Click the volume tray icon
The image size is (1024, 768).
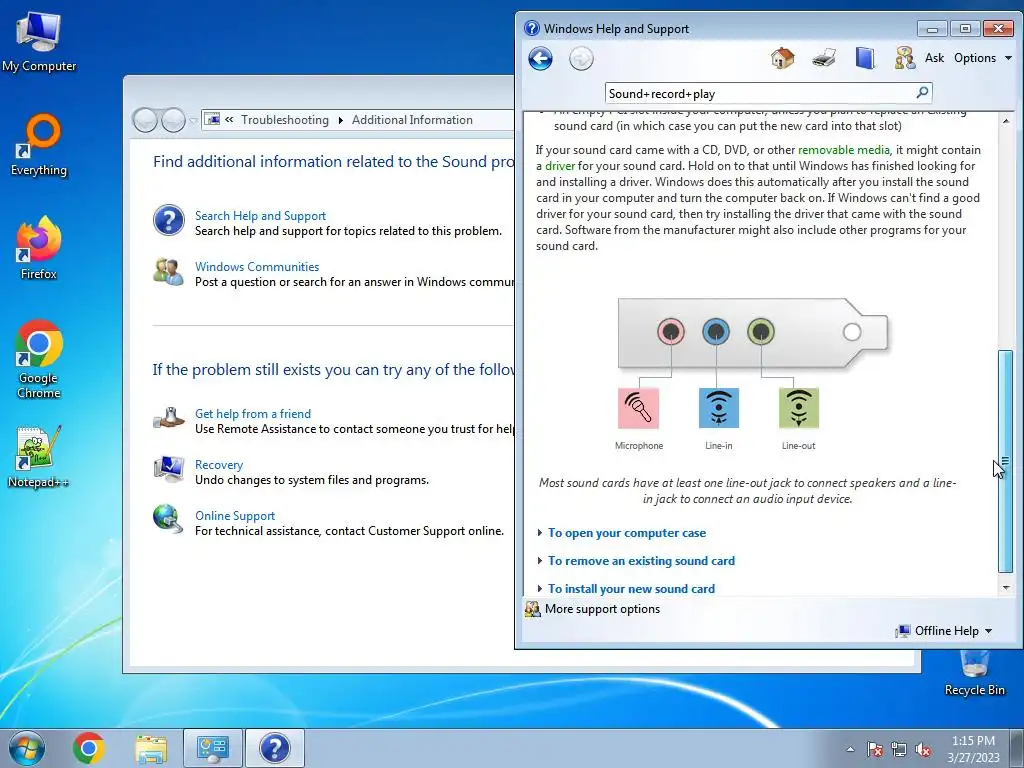tap(923, 749)
